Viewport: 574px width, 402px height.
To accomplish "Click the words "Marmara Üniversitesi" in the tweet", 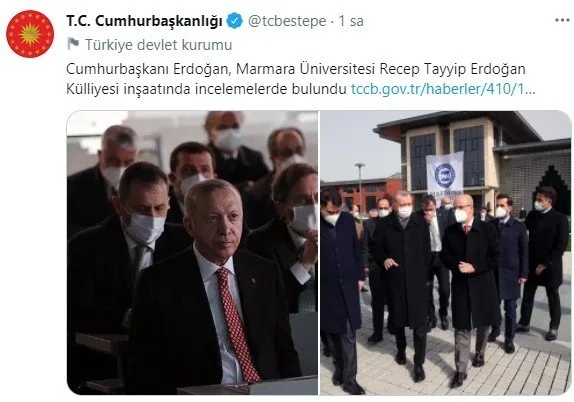I will (x=306, y=68).
